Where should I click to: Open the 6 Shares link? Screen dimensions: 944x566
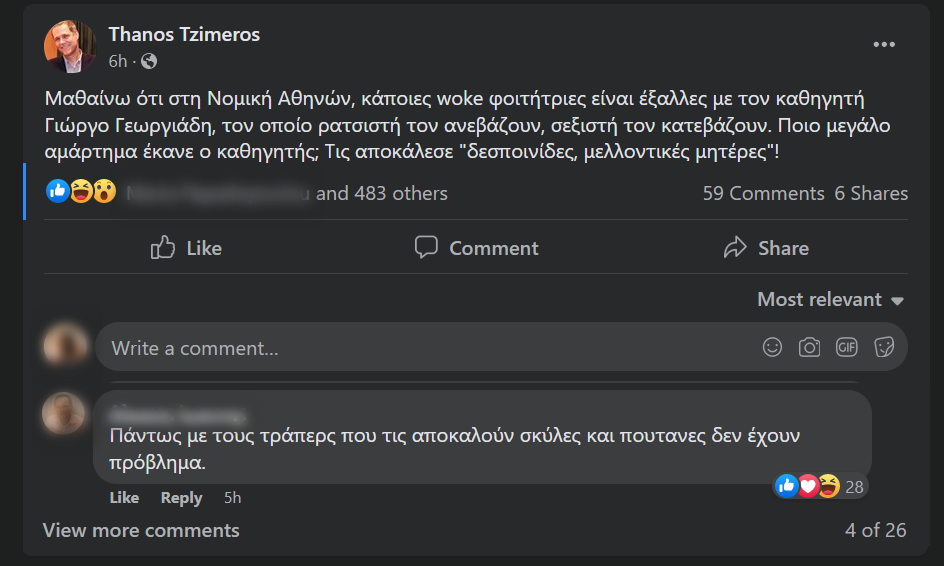pyautogui.click(x=871, y=193)
